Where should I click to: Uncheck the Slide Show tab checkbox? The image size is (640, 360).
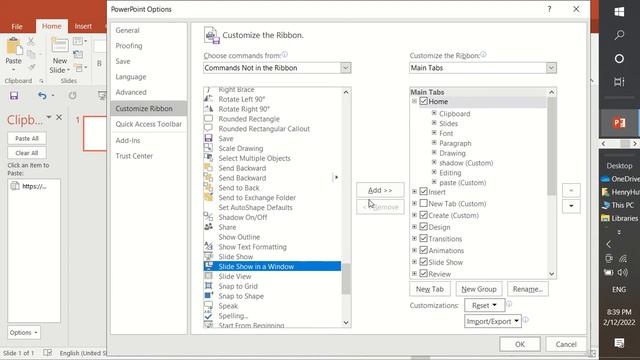[x=423, y=262]
